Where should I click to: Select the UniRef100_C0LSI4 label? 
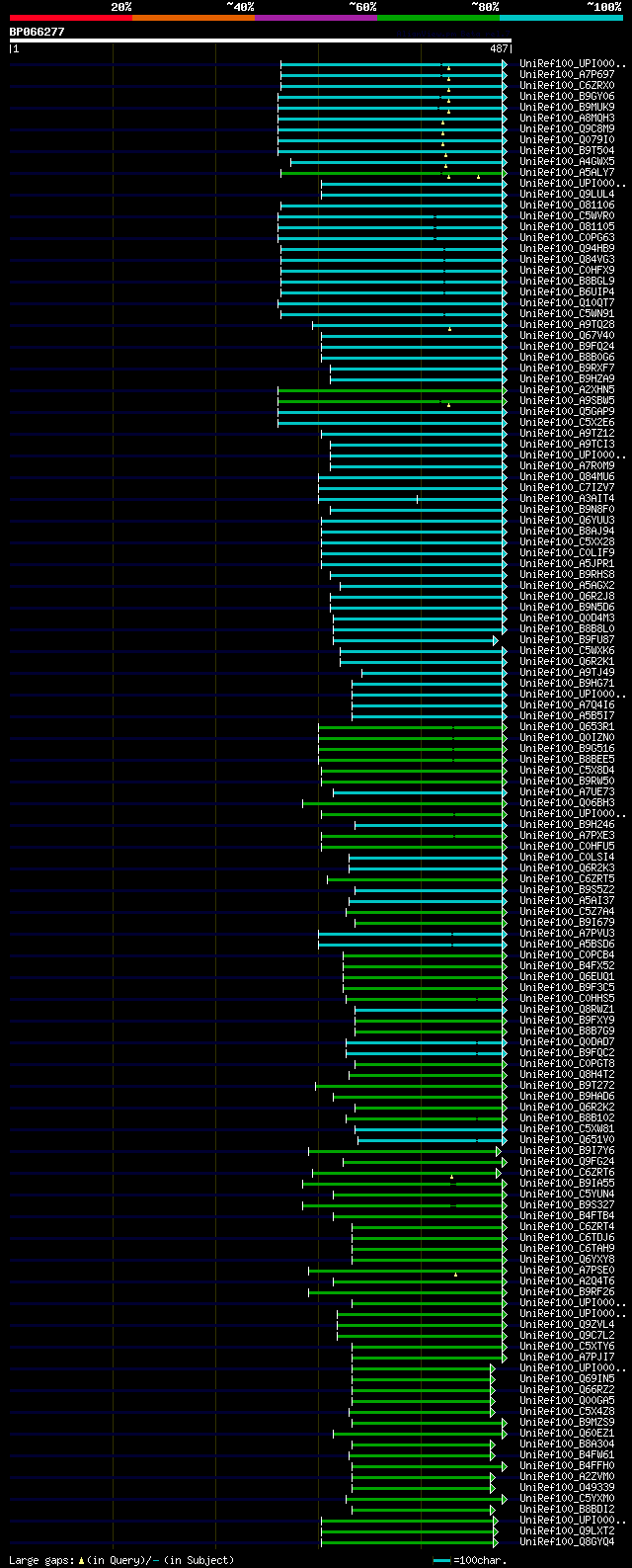567,857
